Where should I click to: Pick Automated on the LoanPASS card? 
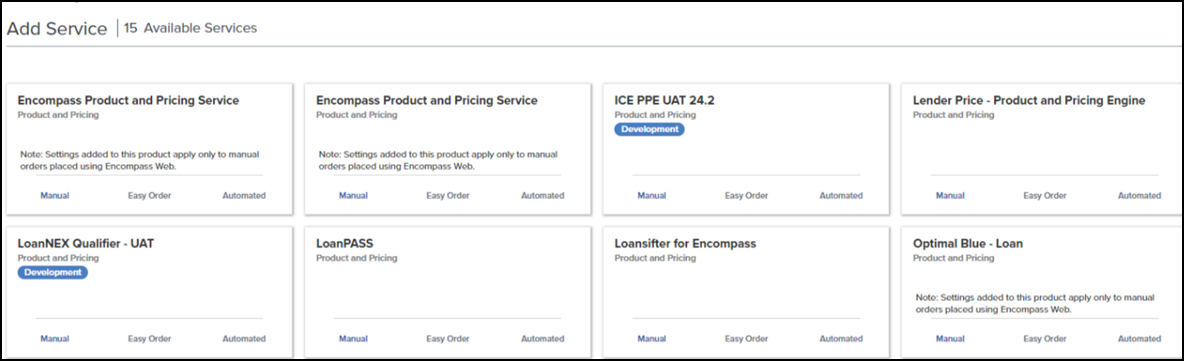[542, 339]
